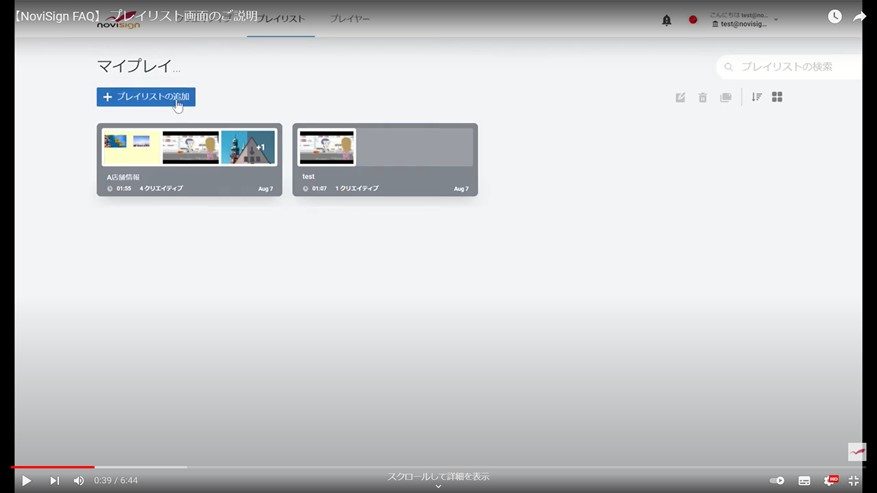Switch to grid view icon
This screenshot has height=493, width=877.
777,97
